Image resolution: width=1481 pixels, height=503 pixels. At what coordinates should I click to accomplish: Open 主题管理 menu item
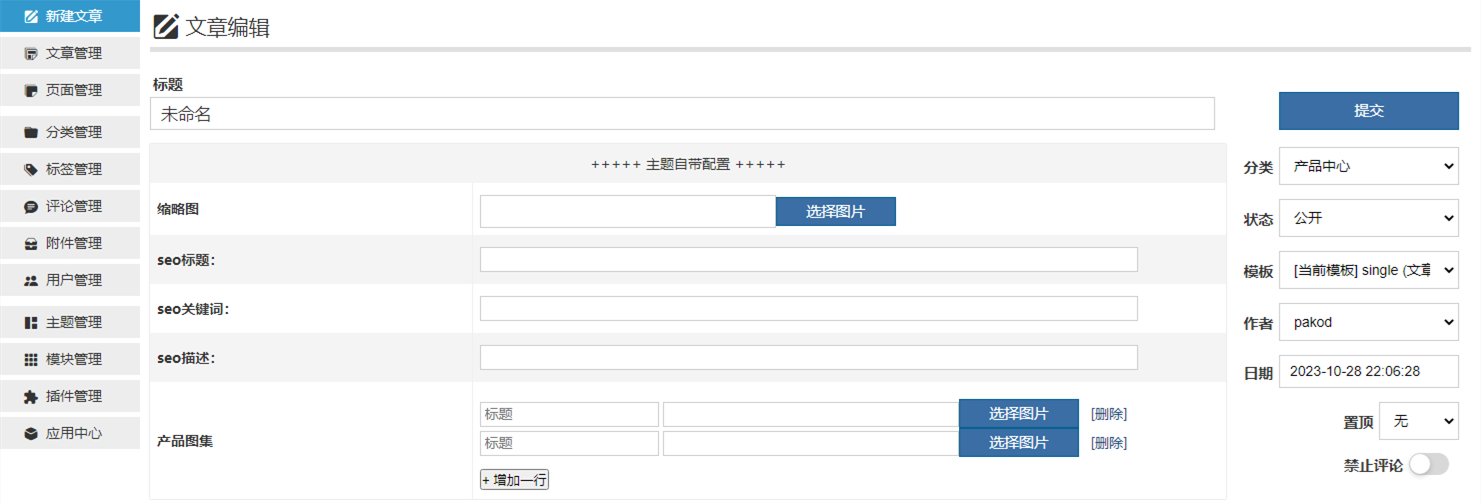pos(73,322)
